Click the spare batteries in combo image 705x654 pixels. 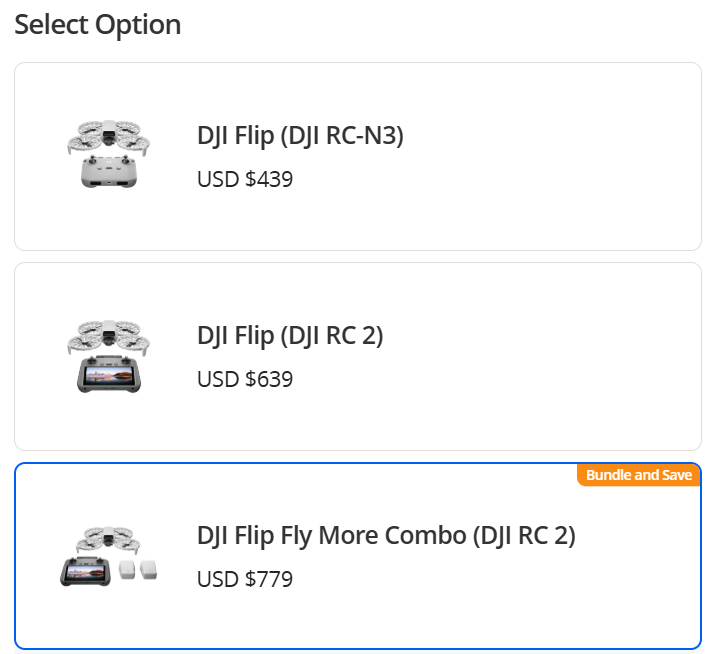(138, 569)
